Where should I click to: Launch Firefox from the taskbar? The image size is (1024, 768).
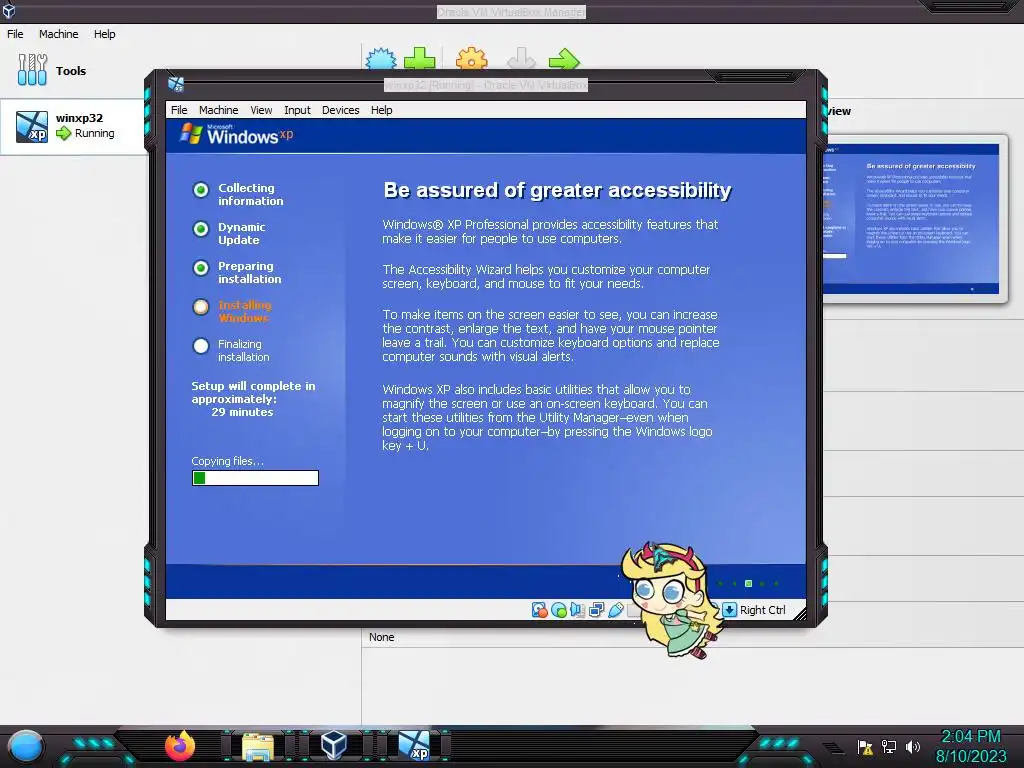[180, 746]
